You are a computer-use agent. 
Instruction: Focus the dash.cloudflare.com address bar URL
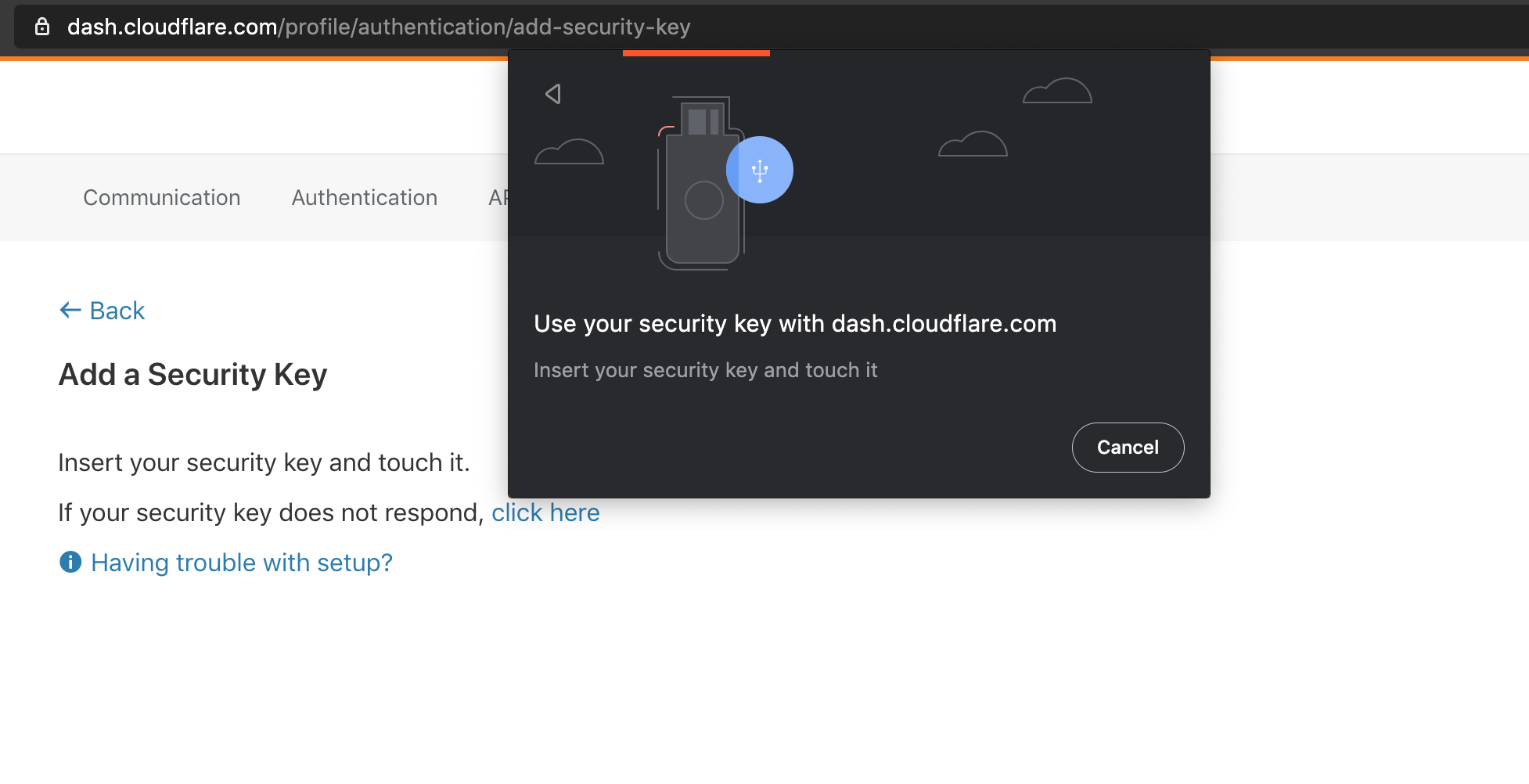pos(379,27)
